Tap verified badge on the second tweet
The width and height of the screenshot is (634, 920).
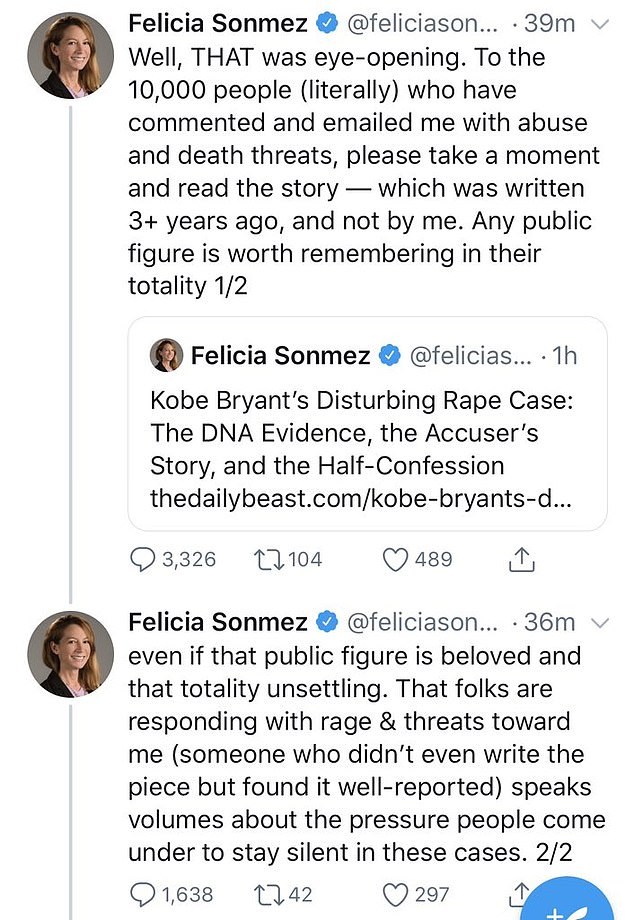327,622
